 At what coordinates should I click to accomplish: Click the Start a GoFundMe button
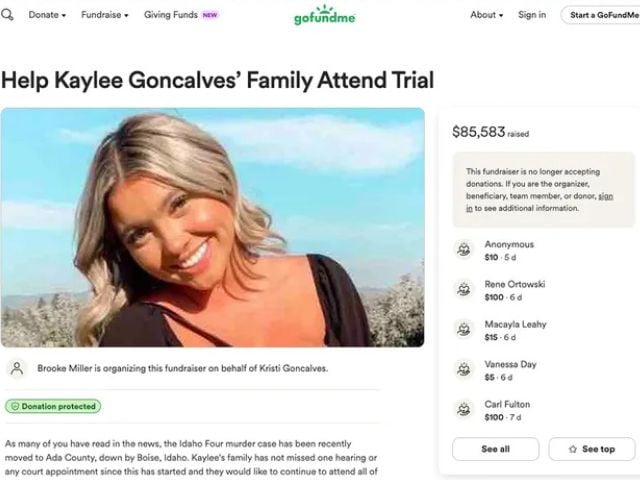click(601, 15)
